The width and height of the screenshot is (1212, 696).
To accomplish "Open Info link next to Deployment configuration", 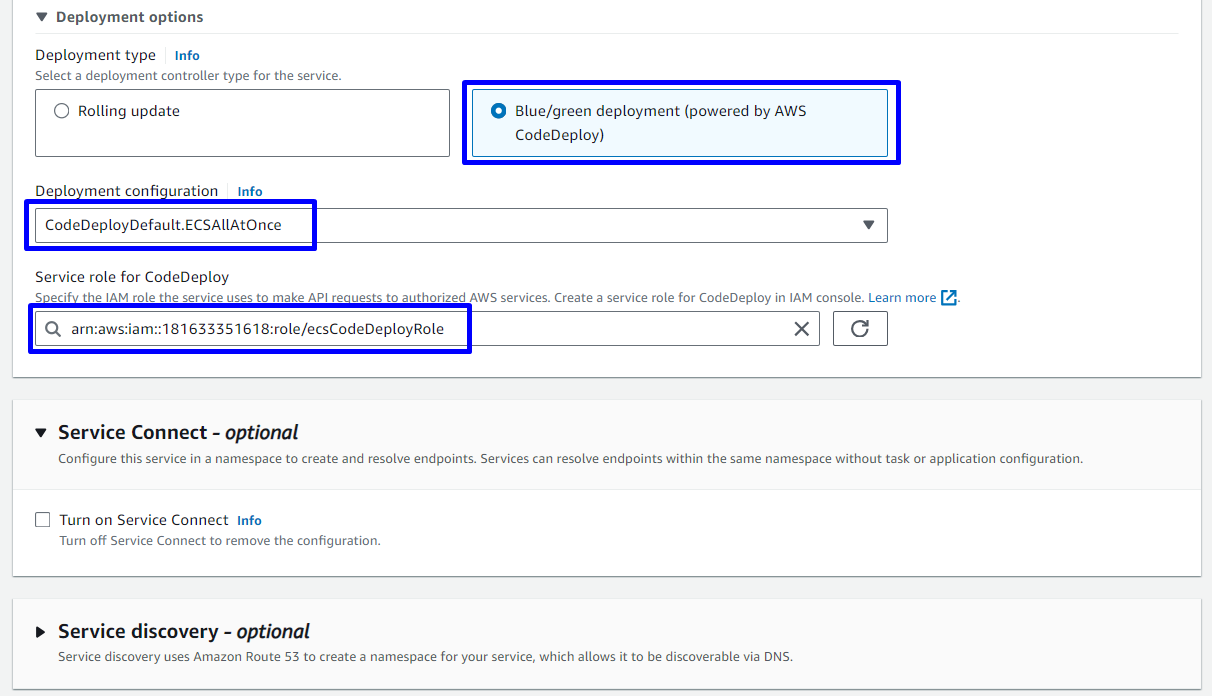I will (x=250, y=192).
